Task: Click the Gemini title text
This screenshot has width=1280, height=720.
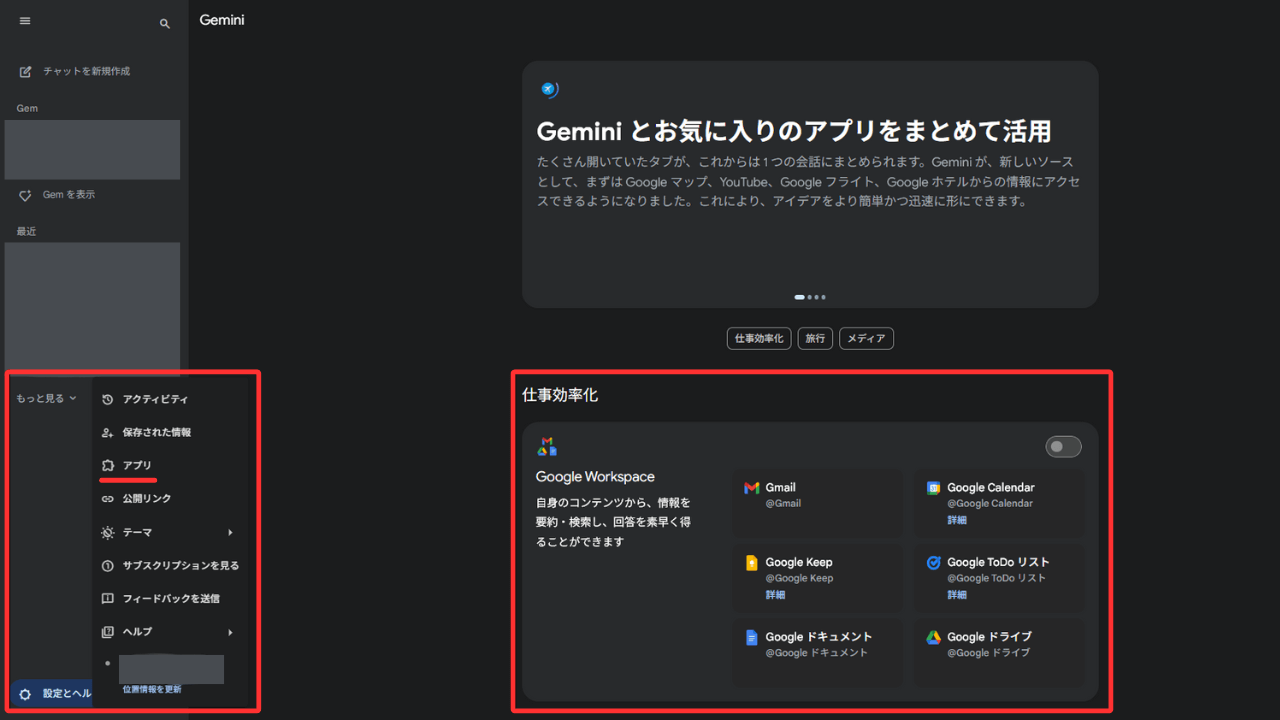Action: coord(222,20)
